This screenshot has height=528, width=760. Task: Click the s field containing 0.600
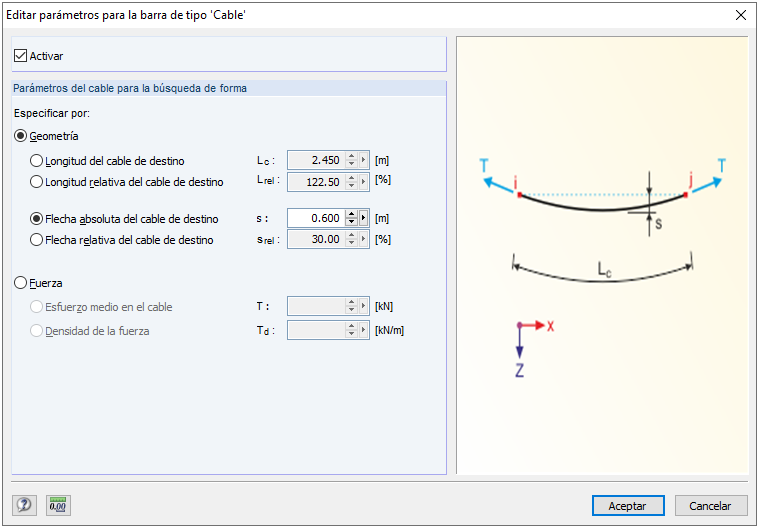(x=316, y=218)
